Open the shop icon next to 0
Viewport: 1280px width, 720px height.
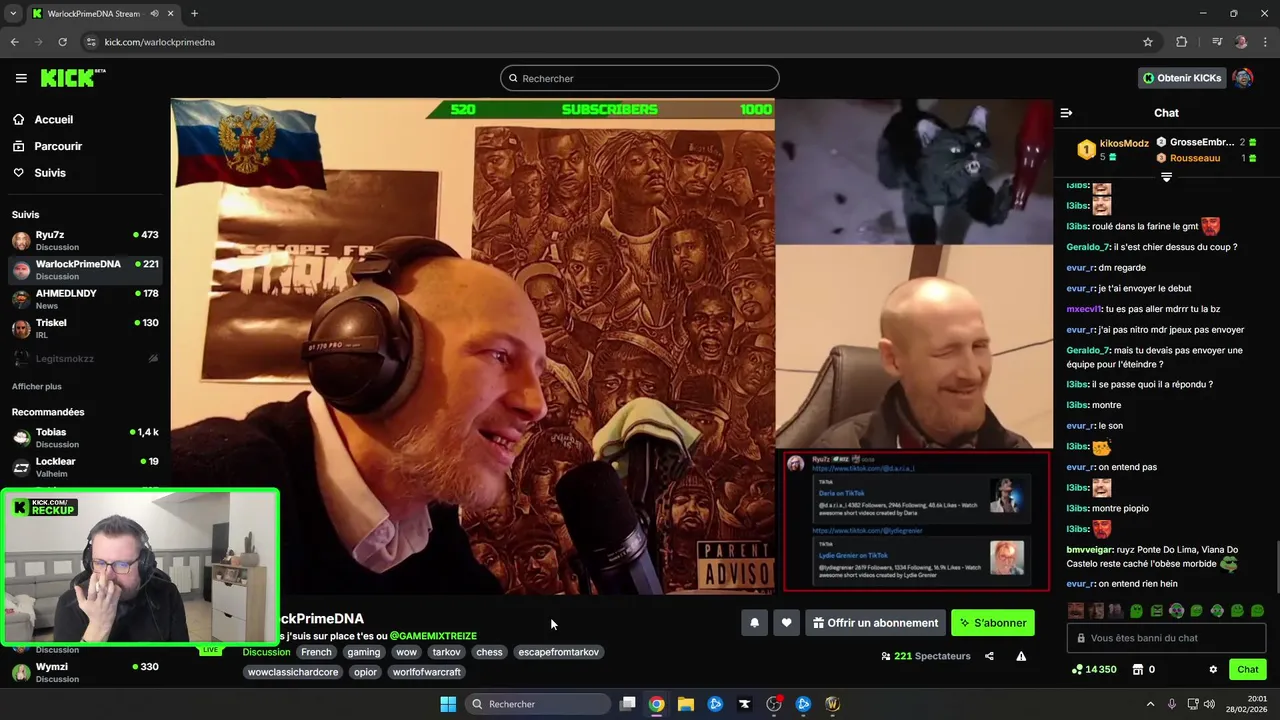click(x=1138, y=669)
